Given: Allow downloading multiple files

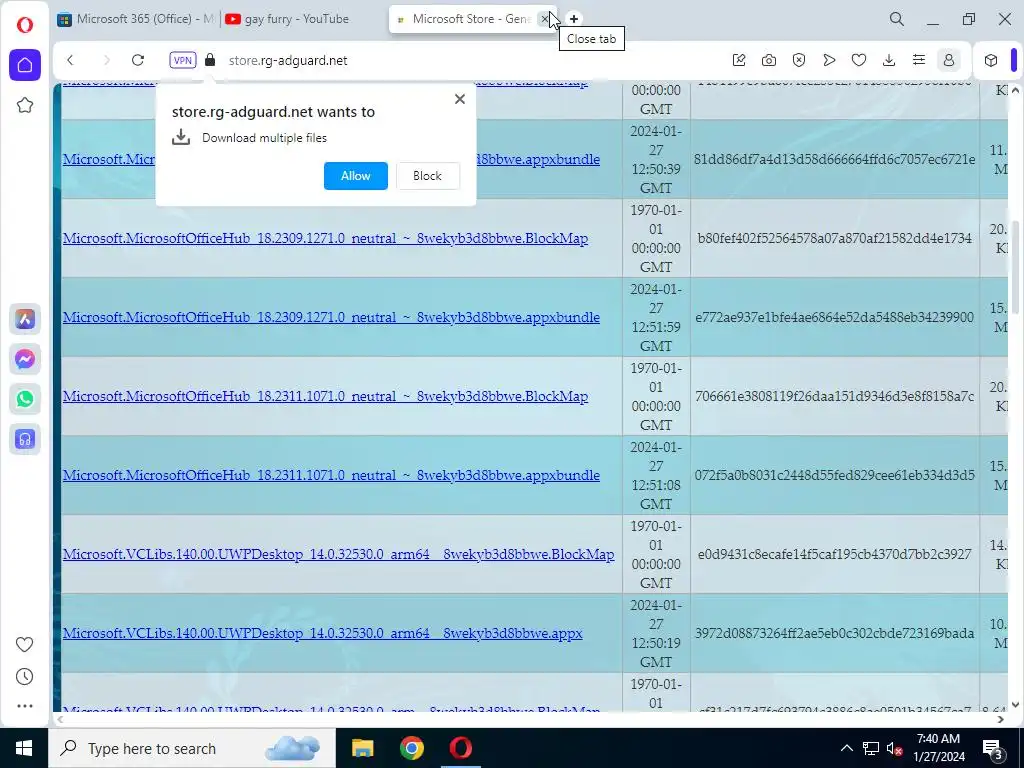Looking at the screenshot, I should [x=355, y=176].
